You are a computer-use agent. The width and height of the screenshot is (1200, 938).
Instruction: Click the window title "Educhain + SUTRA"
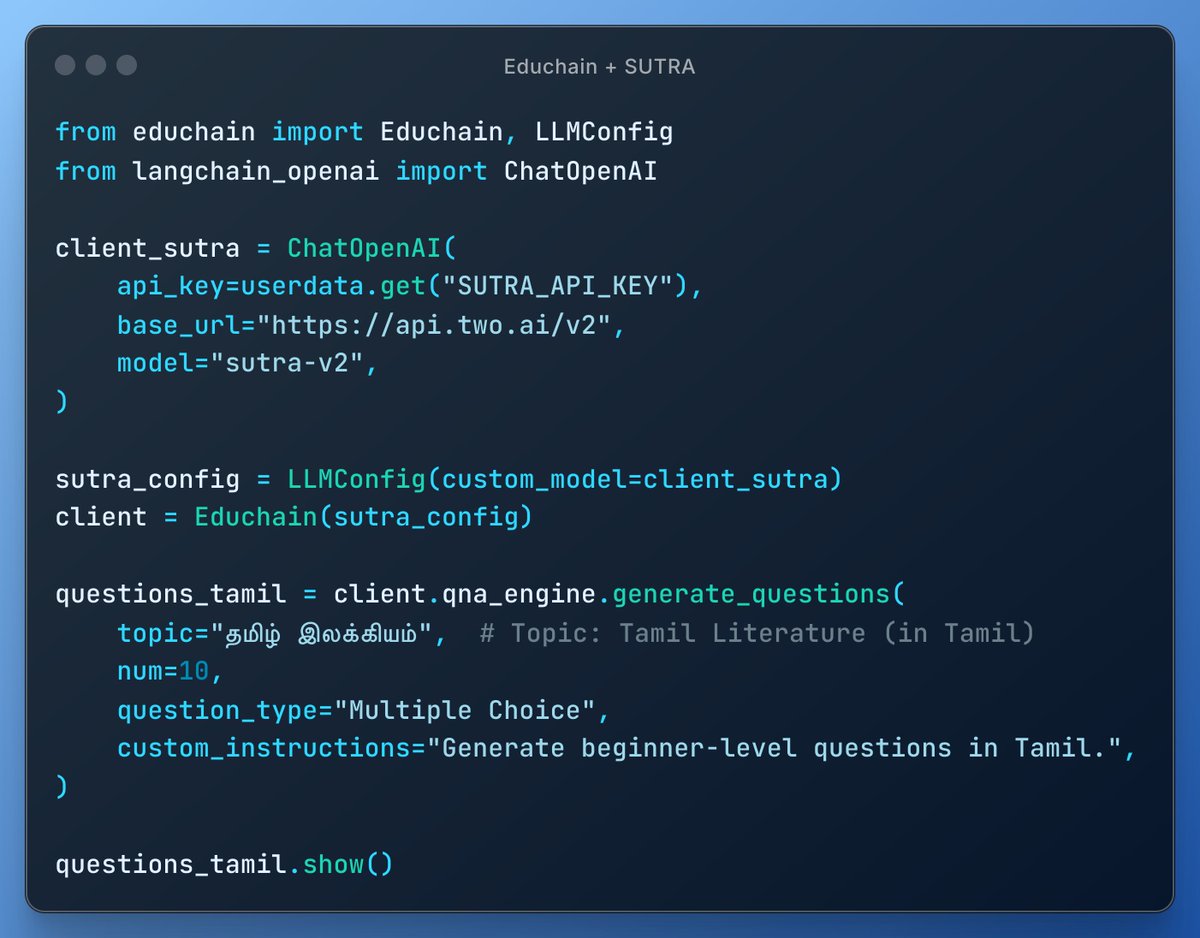(x=599, y=67)
